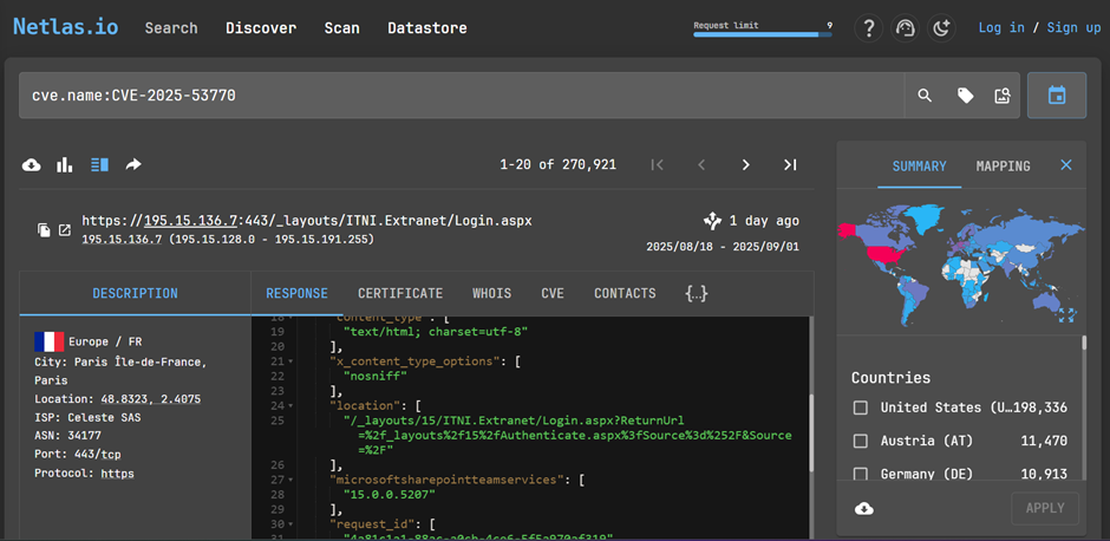Go to next results page
The width and height of the screenshot is (1110, 541).
coord(745,165)
